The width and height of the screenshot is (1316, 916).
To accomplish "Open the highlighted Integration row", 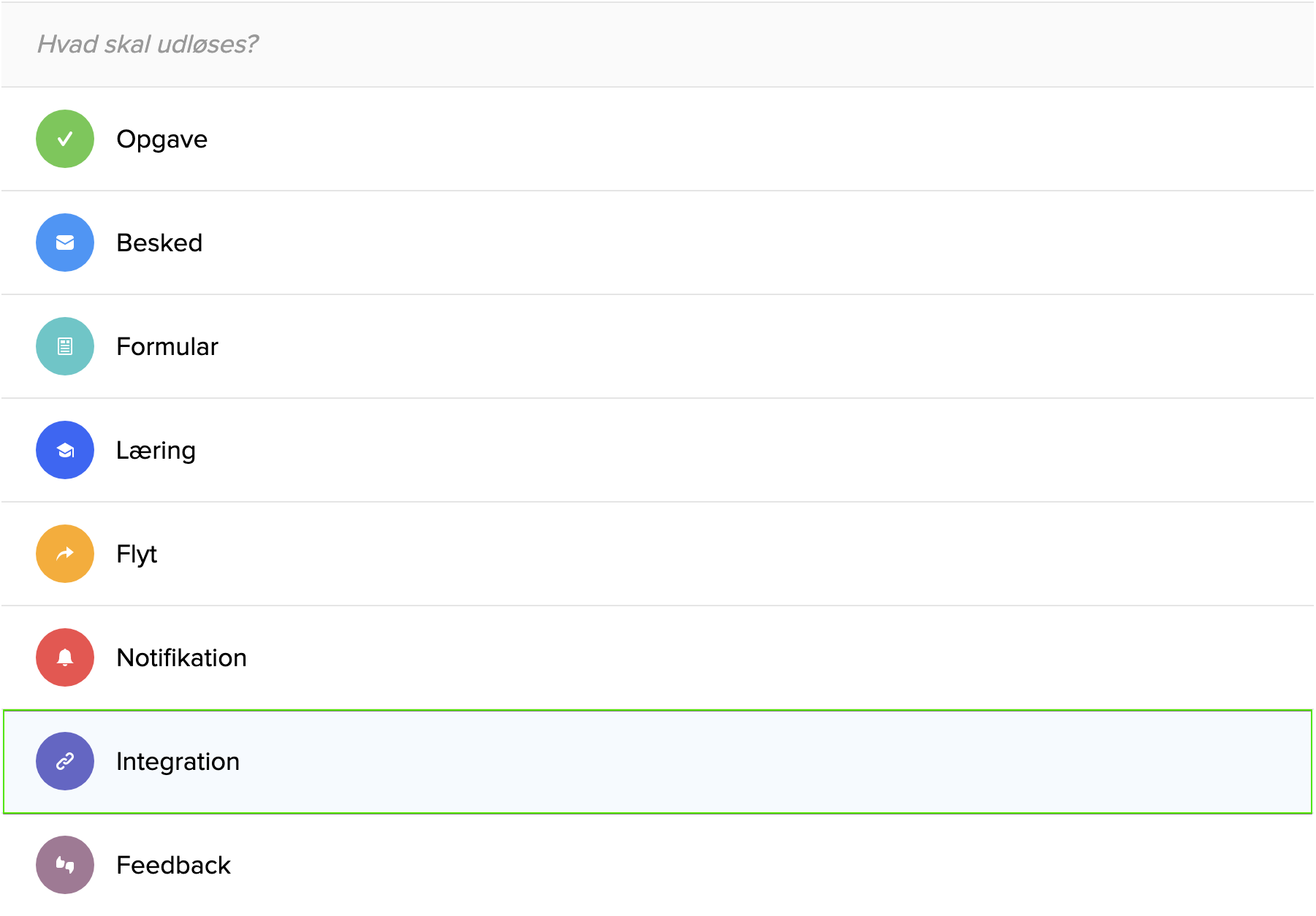I will tap(658, 761).
